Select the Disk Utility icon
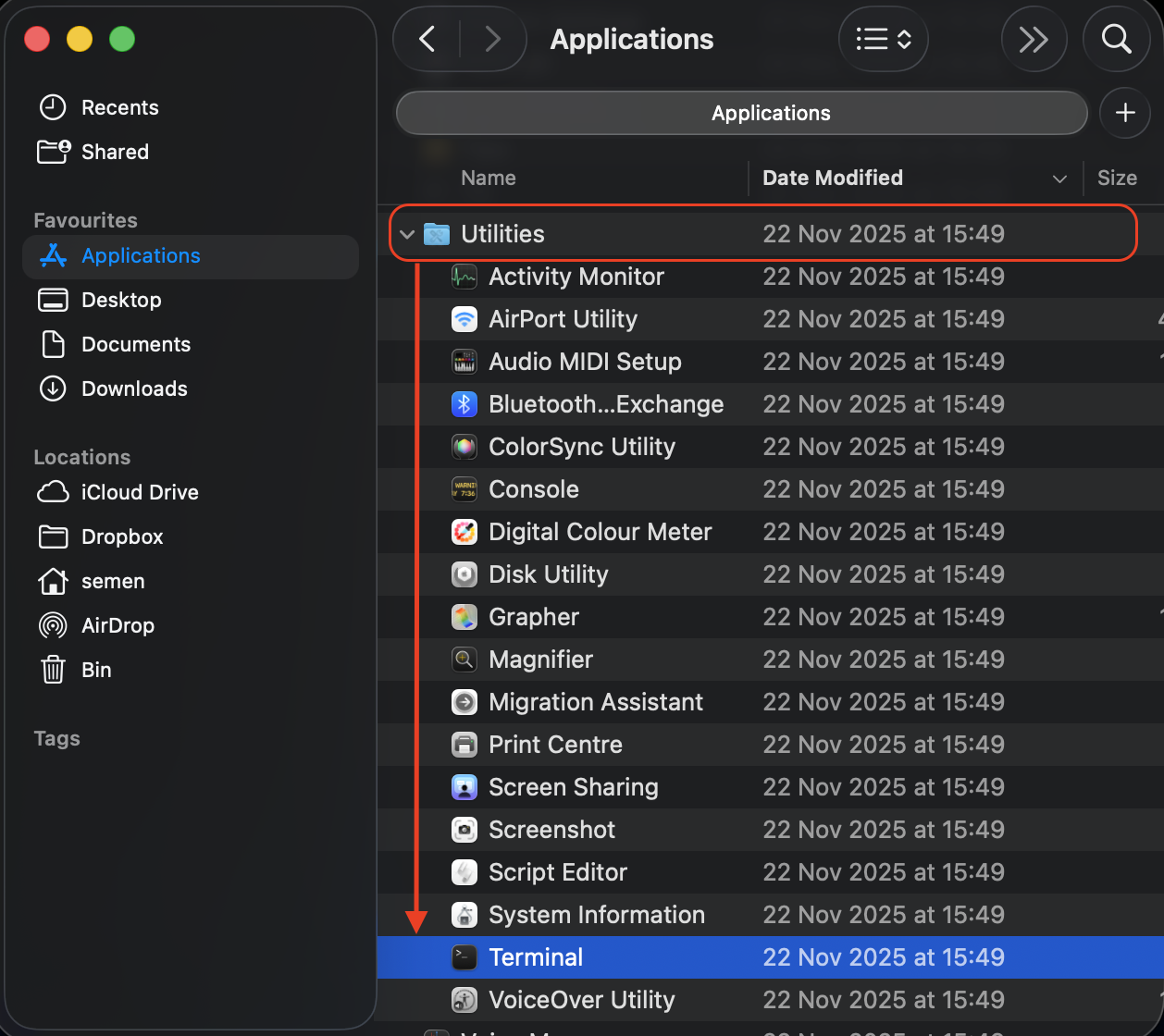Screen dimensions: 1164x1036 pos(464,574)
